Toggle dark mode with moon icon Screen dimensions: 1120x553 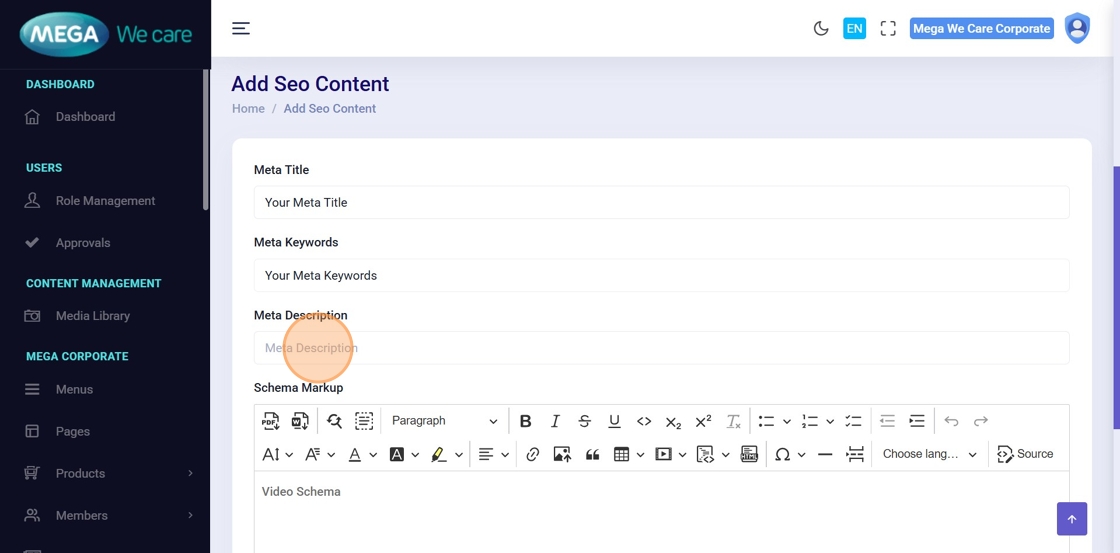click(821, 29)
